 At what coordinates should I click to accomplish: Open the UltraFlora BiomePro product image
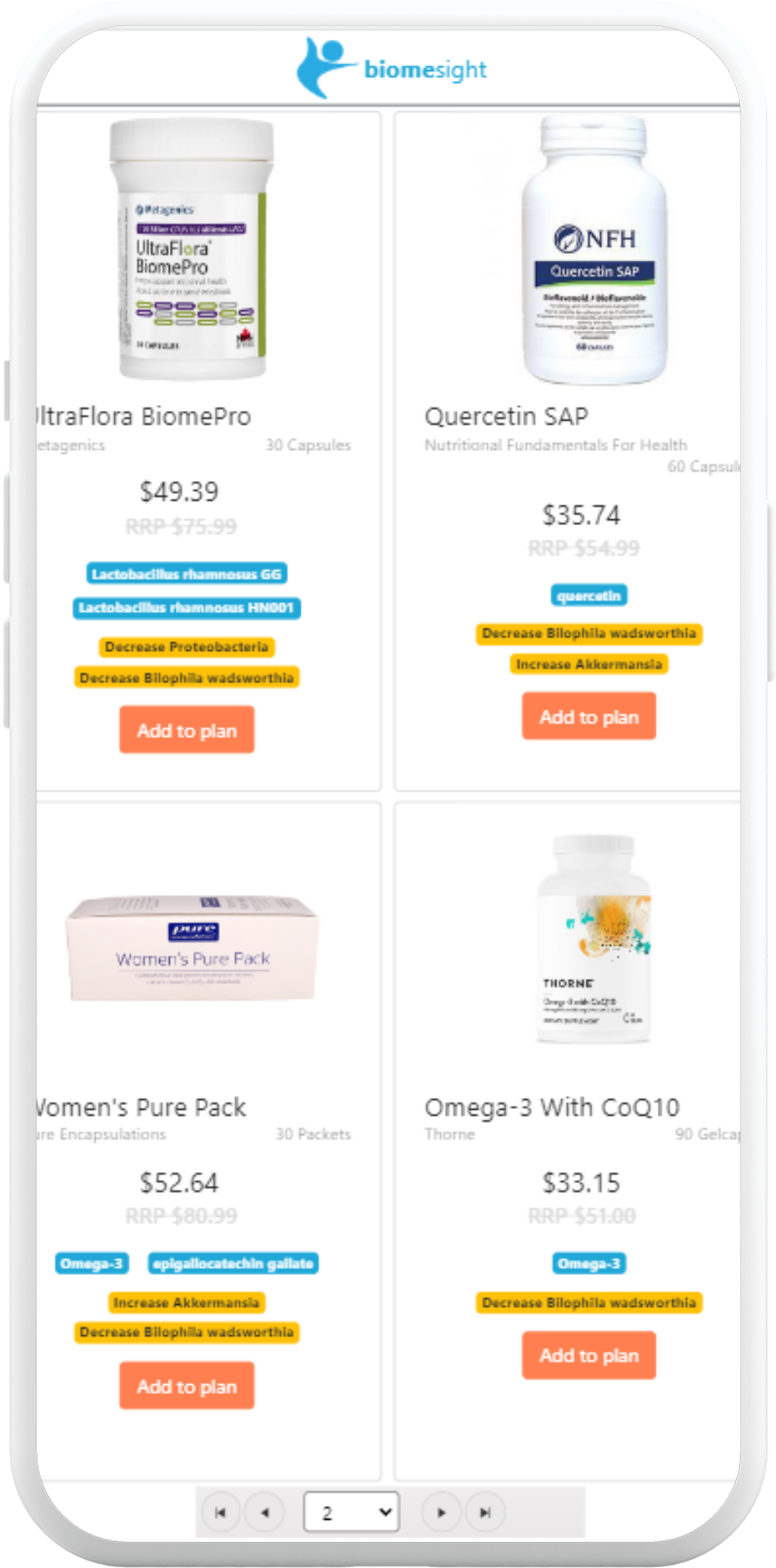[x=192, y=249]
